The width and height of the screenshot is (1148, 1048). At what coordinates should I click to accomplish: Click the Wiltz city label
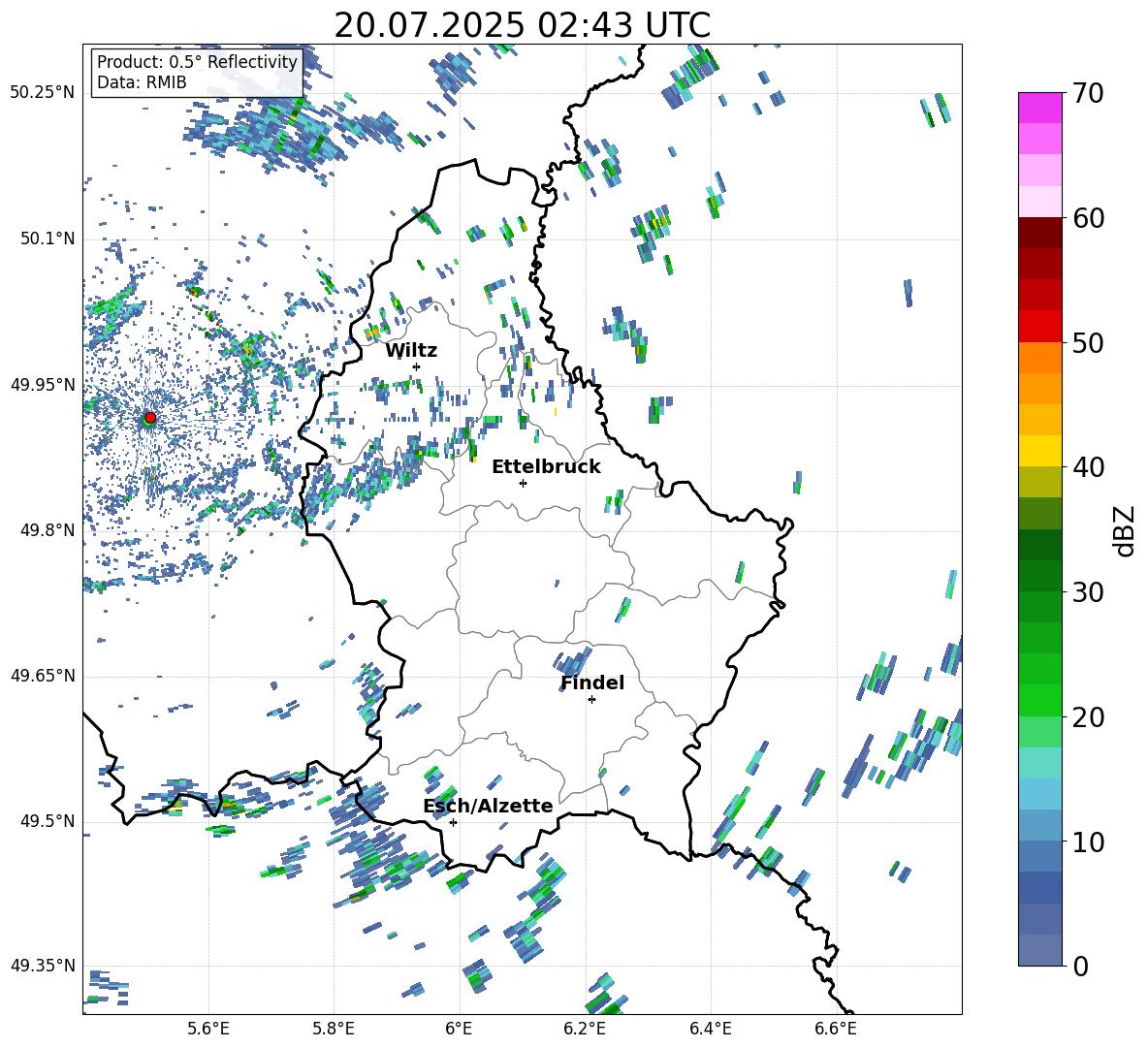coord(411,351)
